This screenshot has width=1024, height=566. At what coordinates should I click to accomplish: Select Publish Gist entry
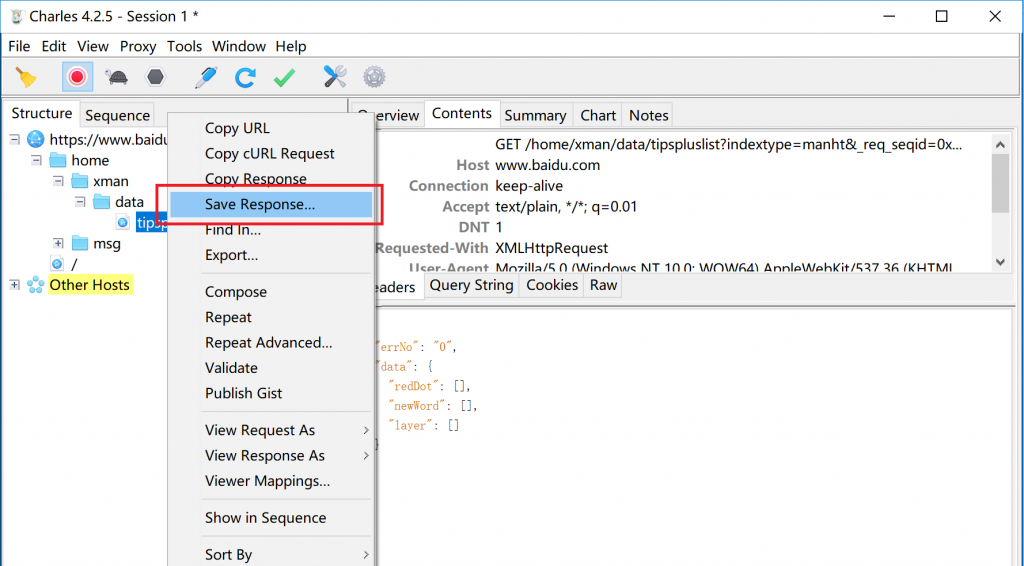[x=270, y=394]
